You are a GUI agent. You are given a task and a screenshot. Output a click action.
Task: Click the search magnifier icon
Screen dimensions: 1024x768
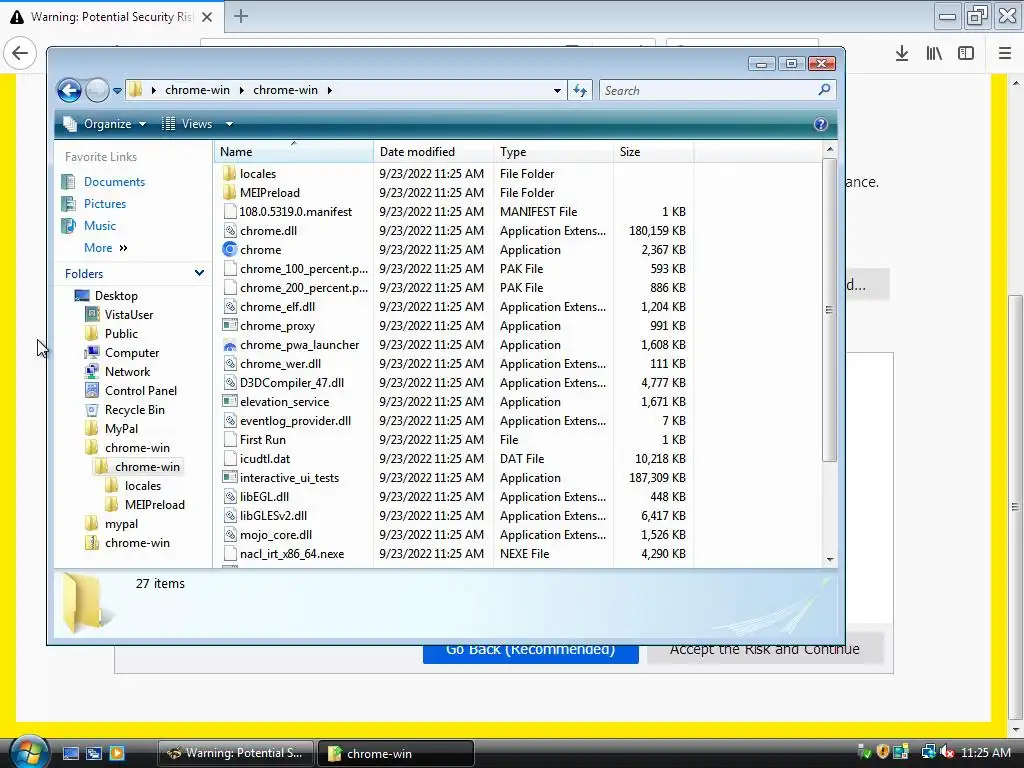pyautogui.click(x=824, y=90)
